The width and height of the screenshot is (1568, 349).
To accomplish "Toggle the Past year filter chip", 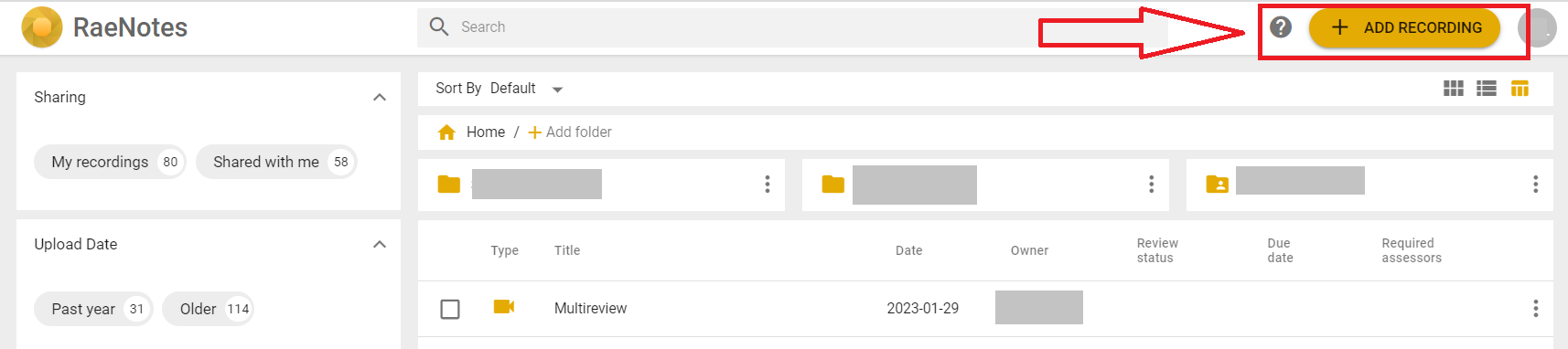I will pos(93,309).
